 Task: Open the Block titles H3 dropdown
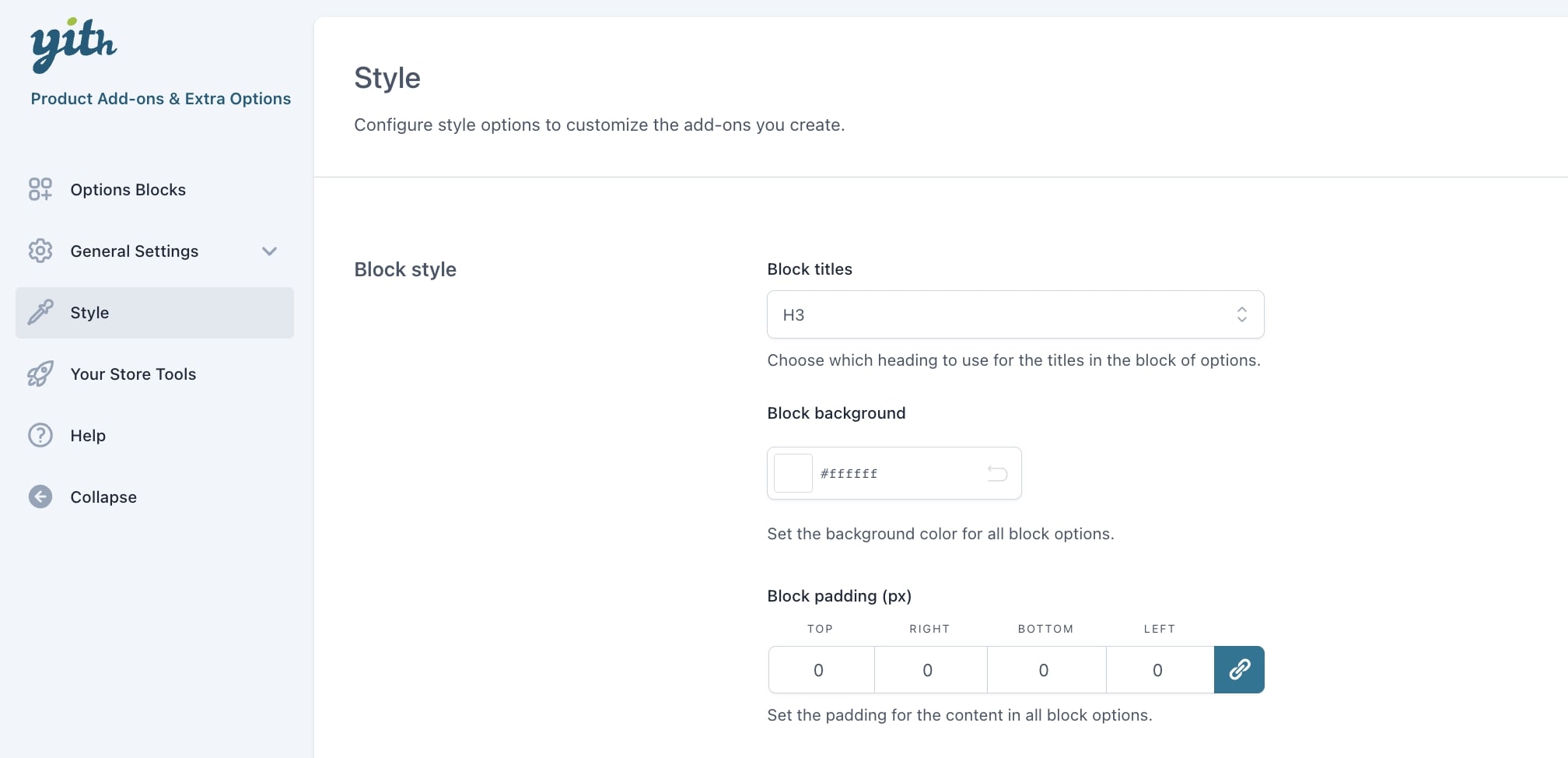1015,314
